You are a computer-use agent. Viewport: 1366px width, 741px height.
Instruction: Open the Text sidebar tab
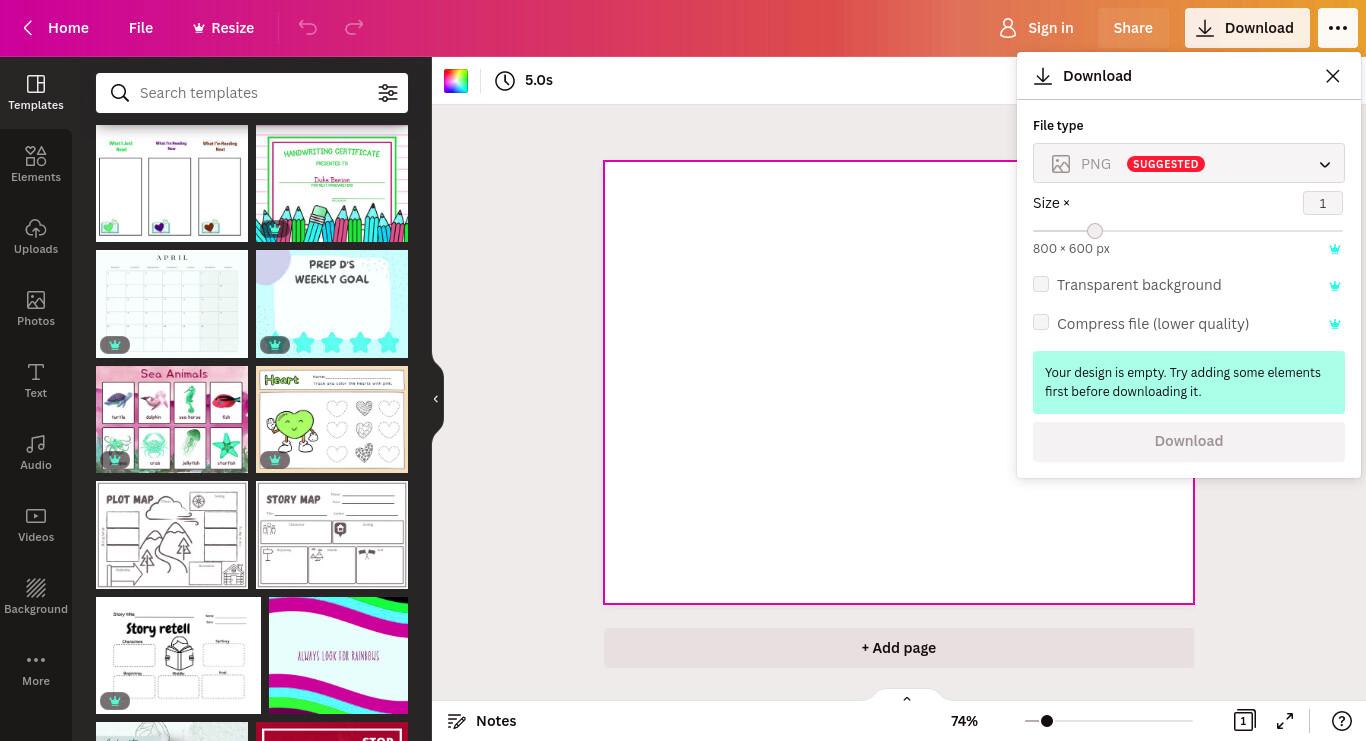tap(36, 380)
